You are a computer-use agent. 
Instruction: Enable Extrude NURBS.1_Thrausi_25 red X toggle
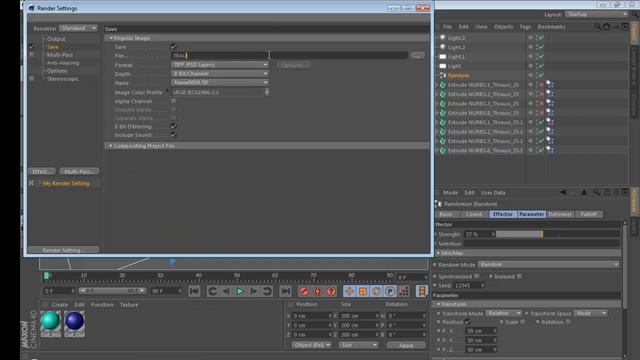click(542, 85)
